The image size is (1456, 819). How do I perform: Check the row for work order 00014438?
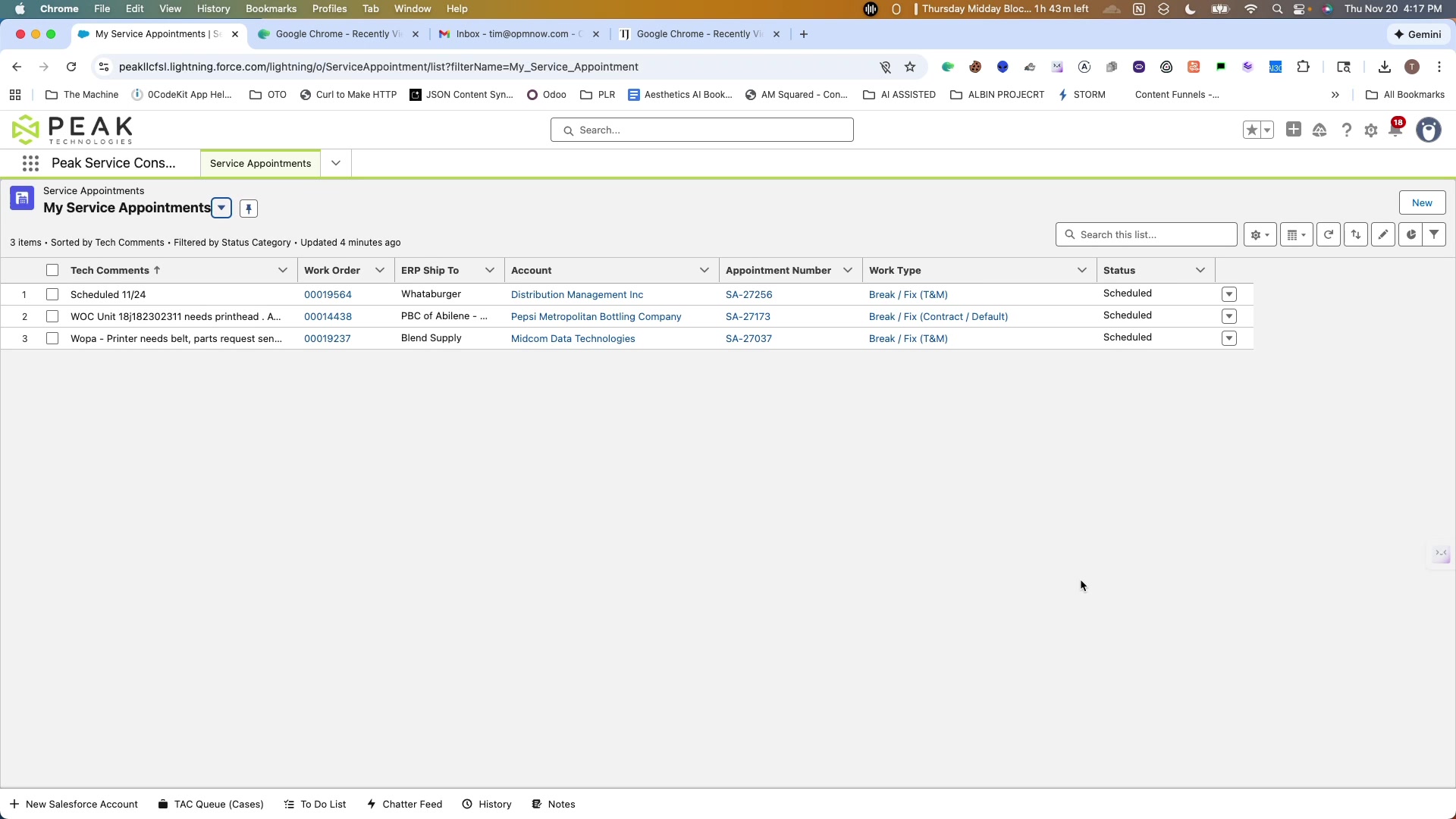click(52, 316)
